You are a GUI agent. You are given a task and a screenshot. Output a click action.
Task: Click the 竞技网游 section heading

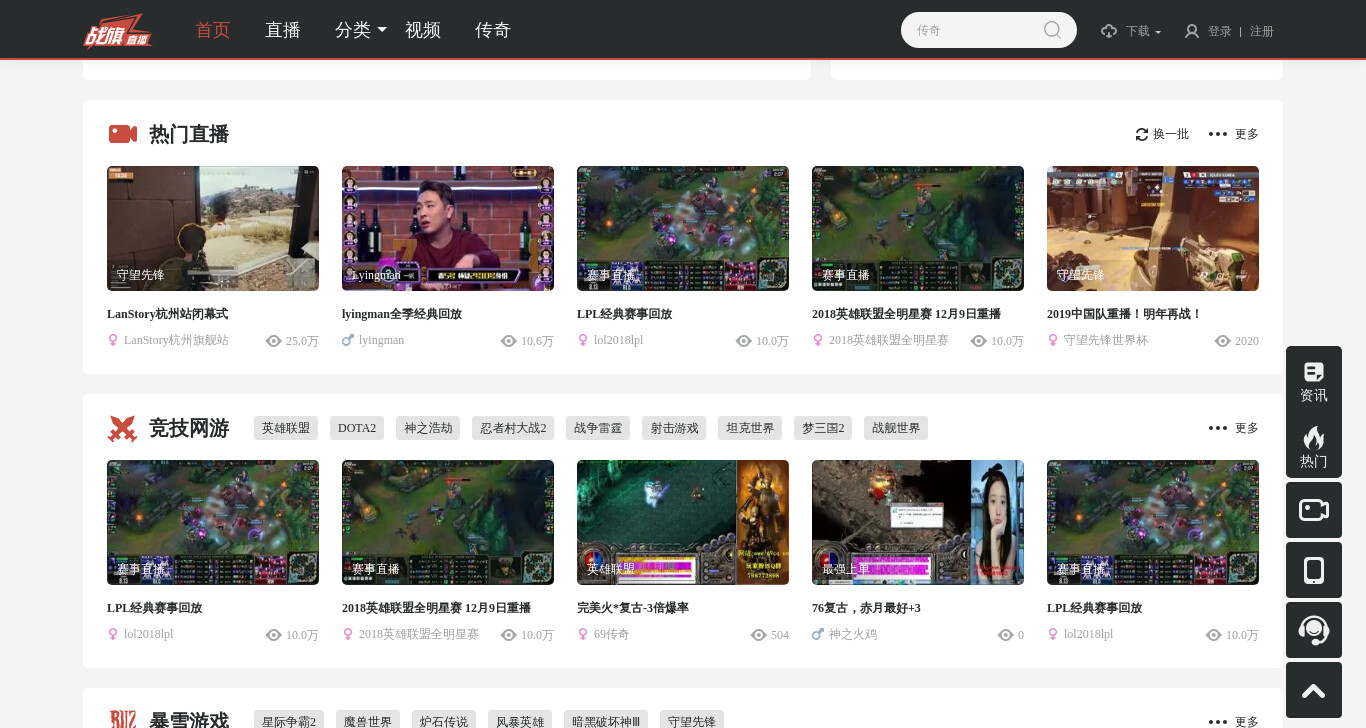click(189, 428)
